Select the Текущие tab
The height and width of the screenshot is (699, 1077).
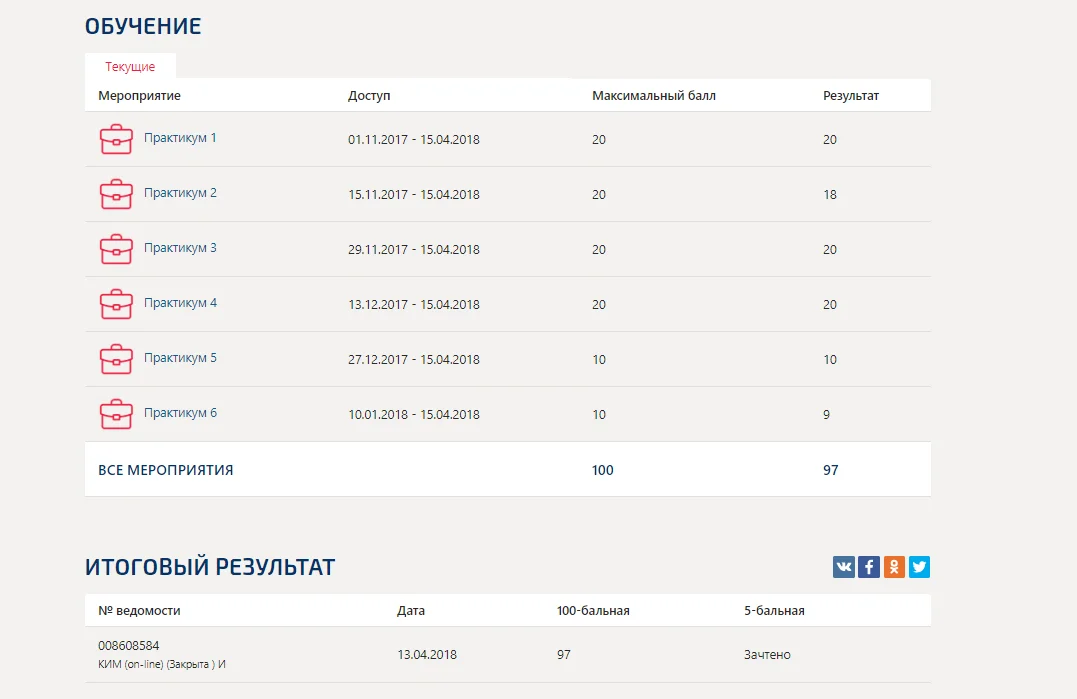130,67
